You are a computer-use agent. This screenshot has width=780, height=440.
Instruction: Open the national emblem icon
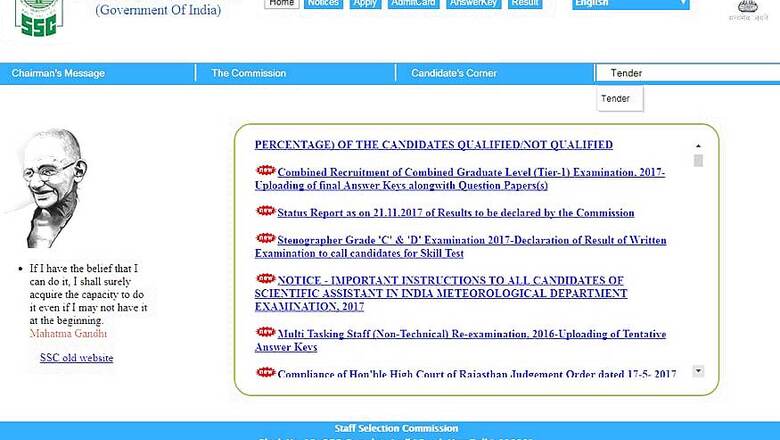click(x=748, y=10)
